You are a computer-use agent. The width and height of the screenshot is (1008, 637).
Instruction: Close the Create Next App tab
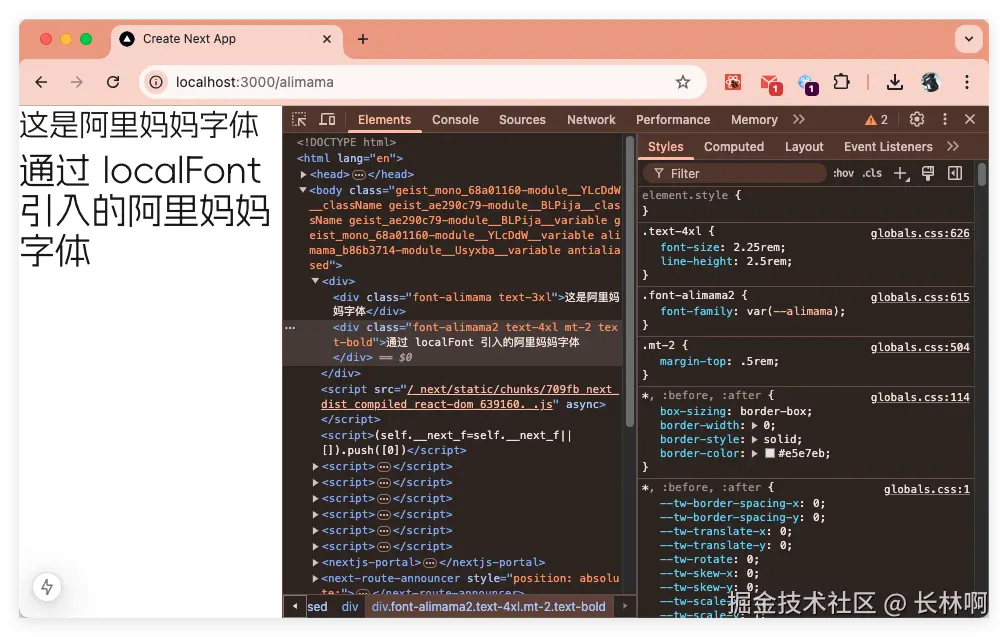point(327,39)
